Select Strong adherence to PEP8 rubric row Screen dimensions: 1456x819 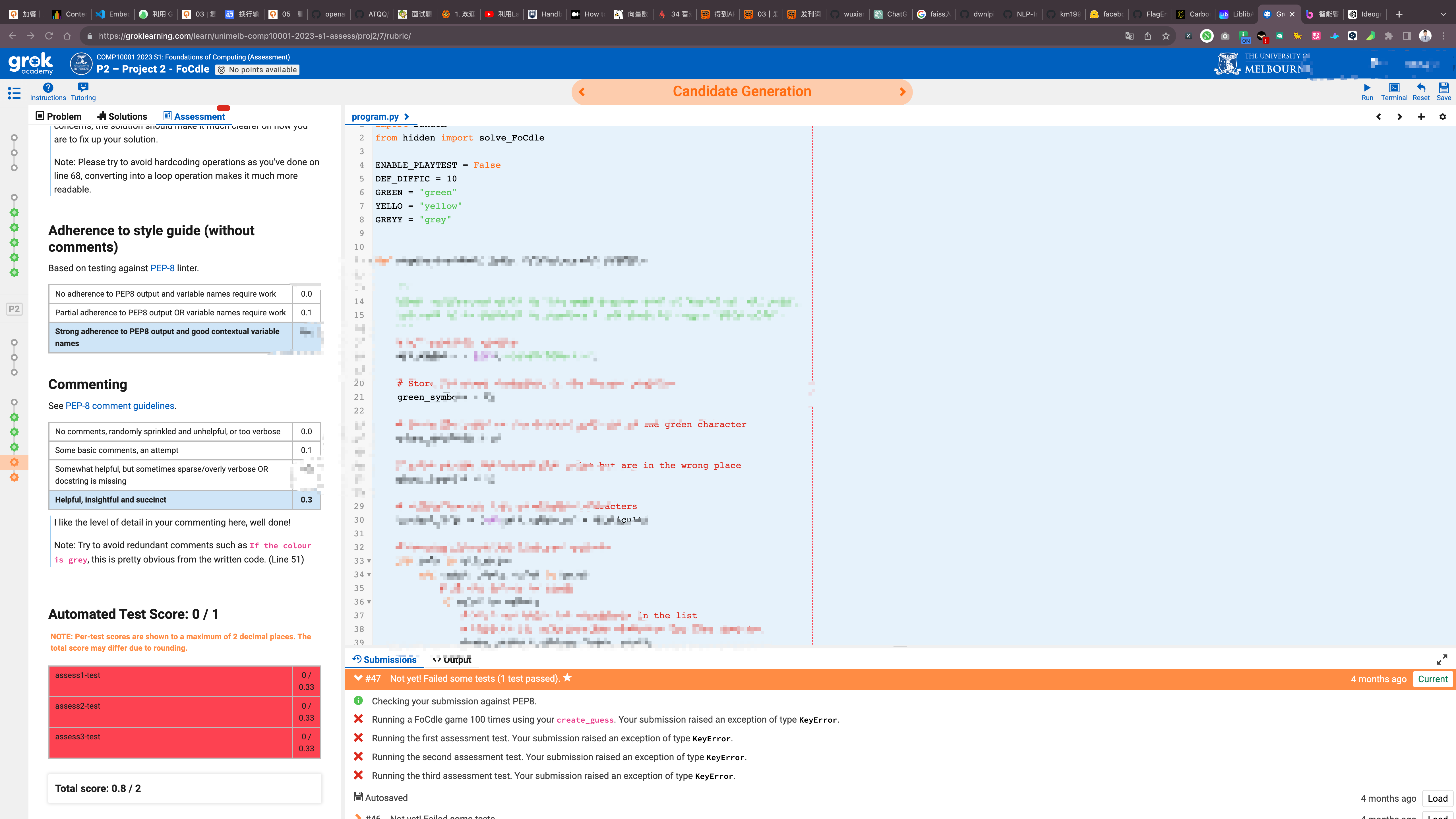pyautogui.click(x=185, y=338)
